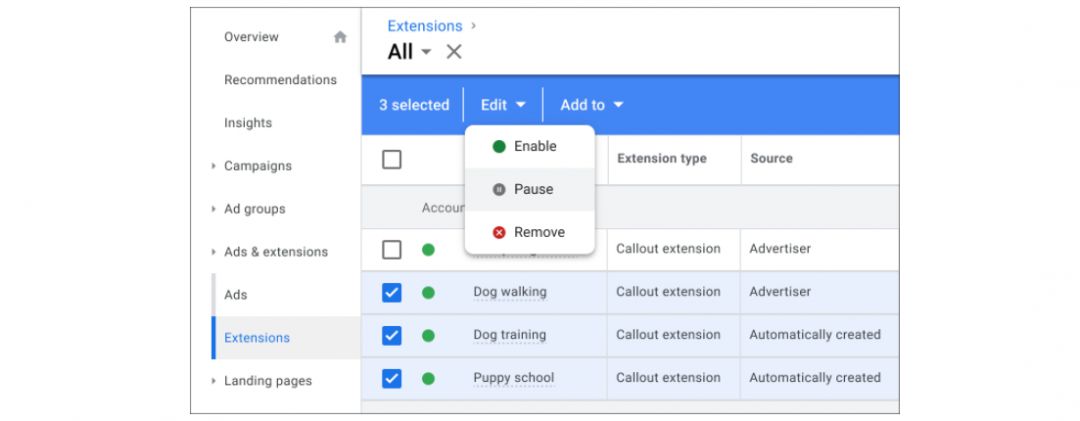Go to Recommendations in the sidebar

click(x=280, y=80)
